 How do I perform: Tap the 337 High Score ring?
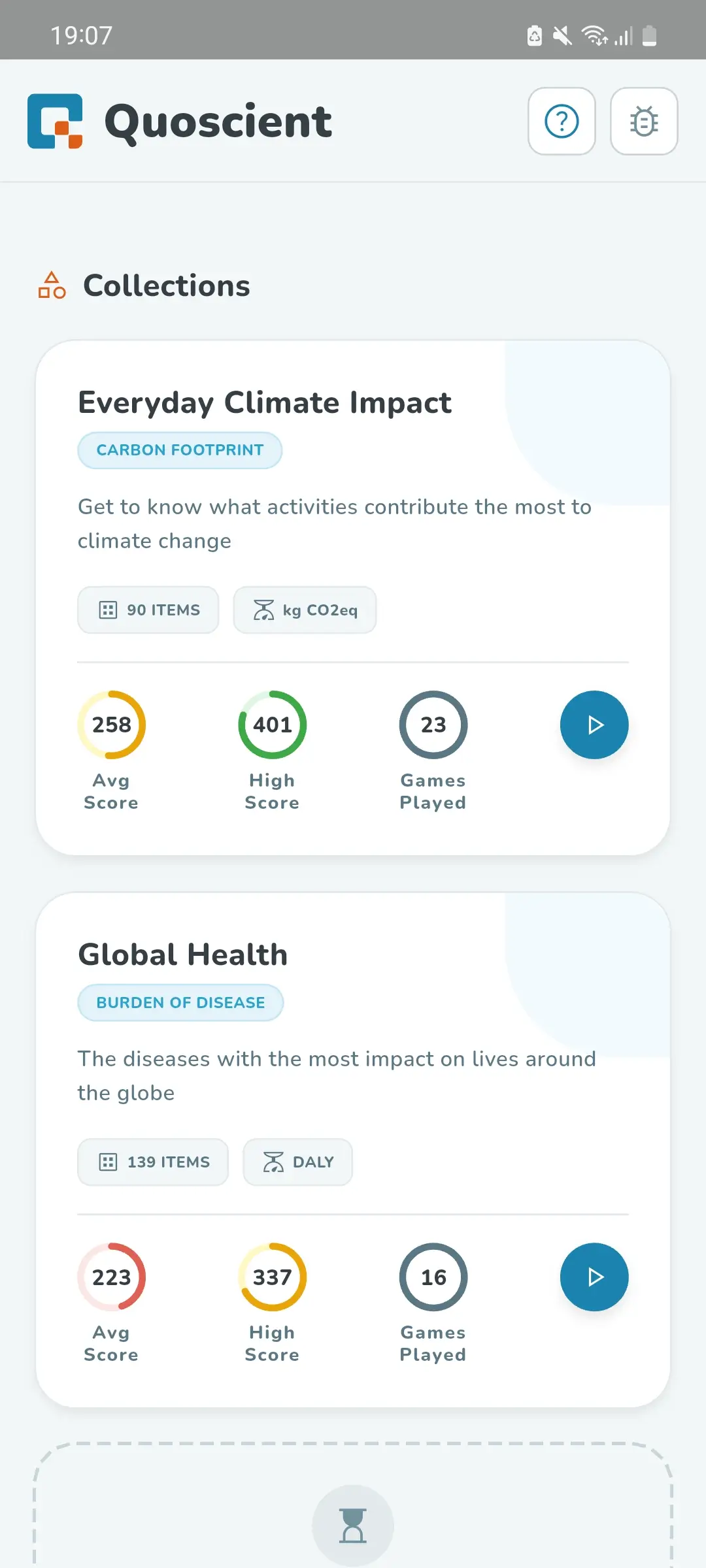[273, 1277]
